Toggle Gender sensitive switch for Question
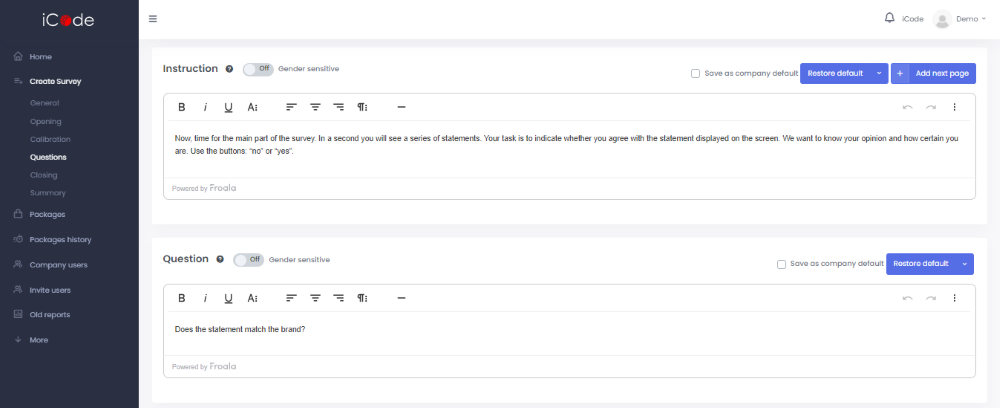 point(249,259)
